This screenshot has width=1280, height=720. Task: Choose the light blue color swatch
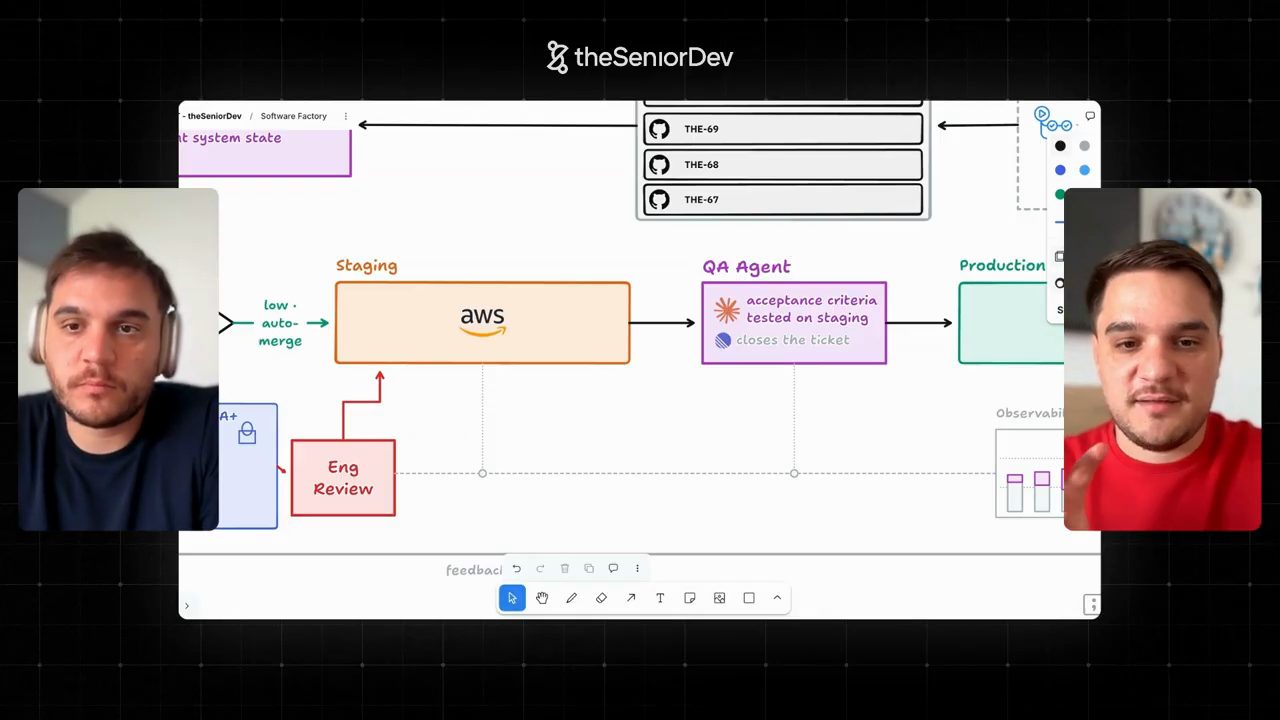click(x=1084, y=170)
